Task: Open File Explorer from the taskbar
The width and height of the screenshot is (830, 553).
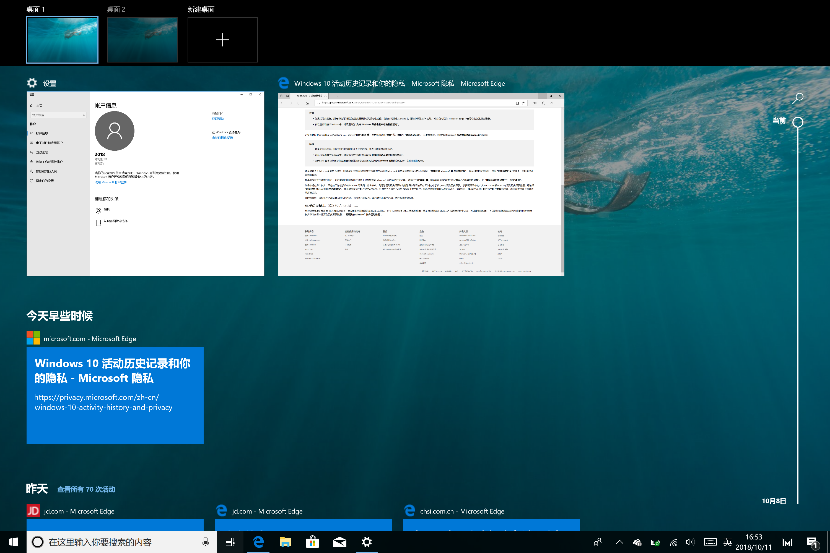Action: 285,542
